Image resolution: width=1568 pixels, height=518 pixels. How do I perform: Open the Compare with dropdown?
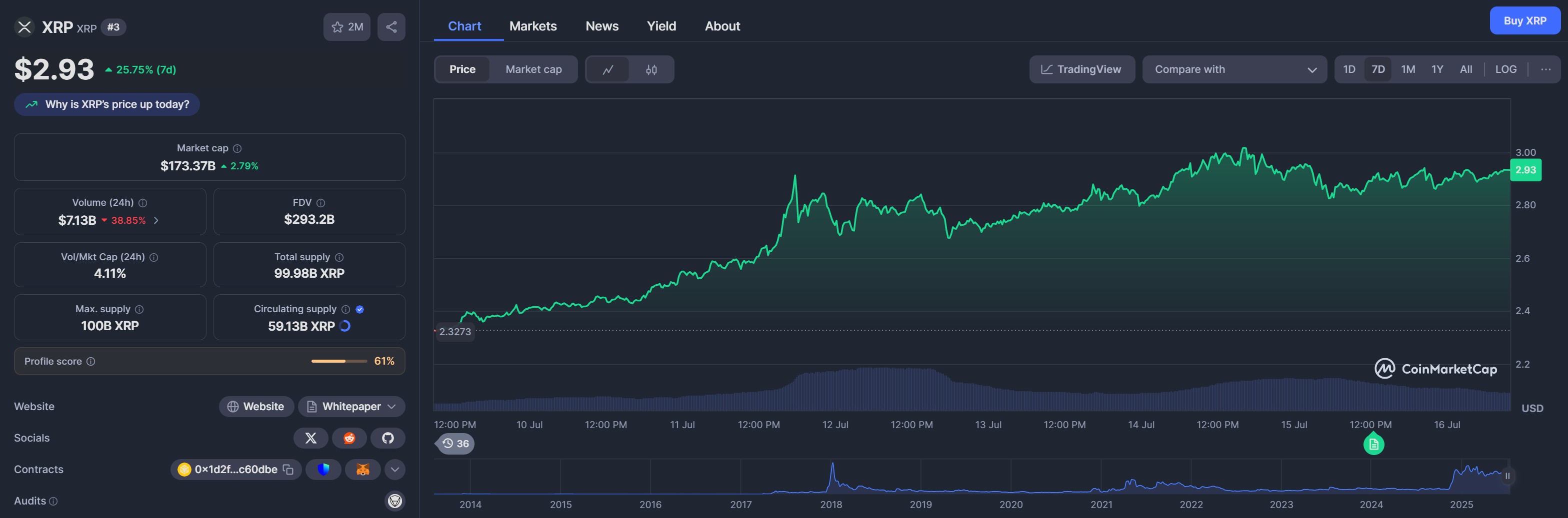pos(1234,69)
